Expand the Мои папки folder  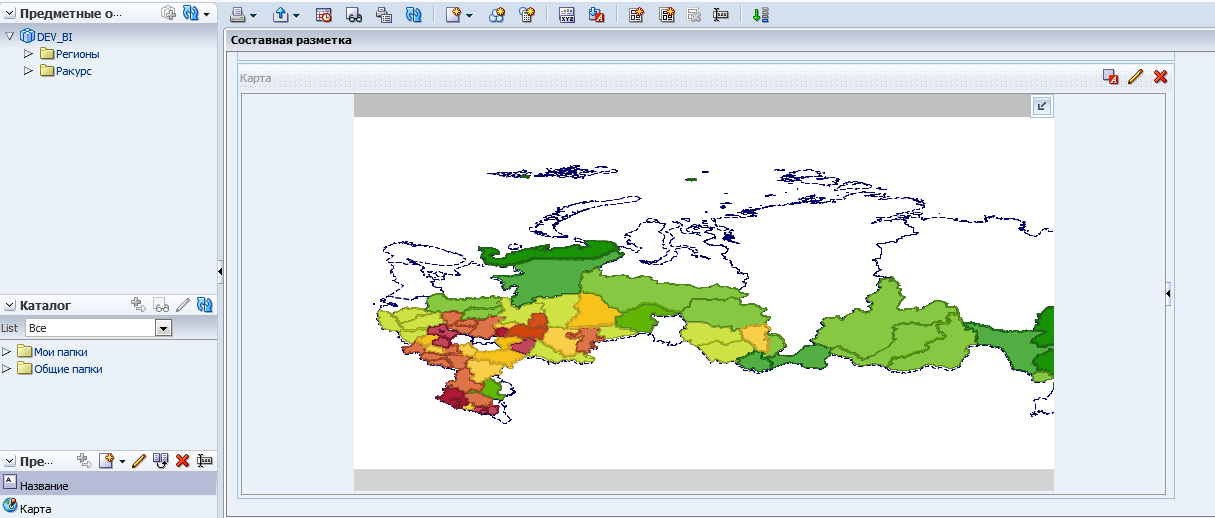(x=7, y=352)
